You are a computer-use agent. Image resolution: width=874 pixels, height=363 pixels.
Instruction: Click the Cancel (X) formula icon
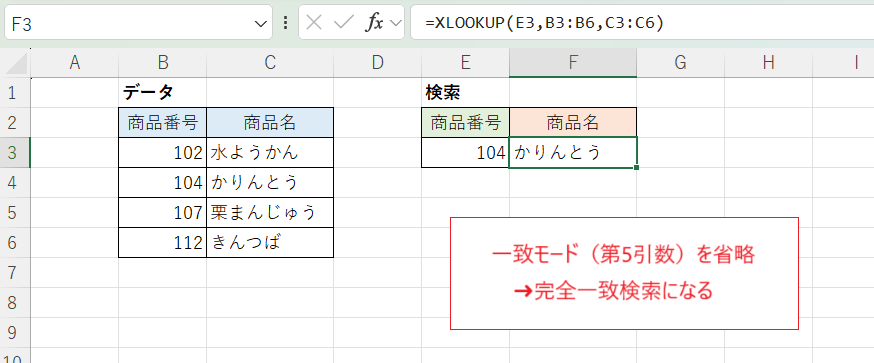pyautogui.click(x=314, y=23)
